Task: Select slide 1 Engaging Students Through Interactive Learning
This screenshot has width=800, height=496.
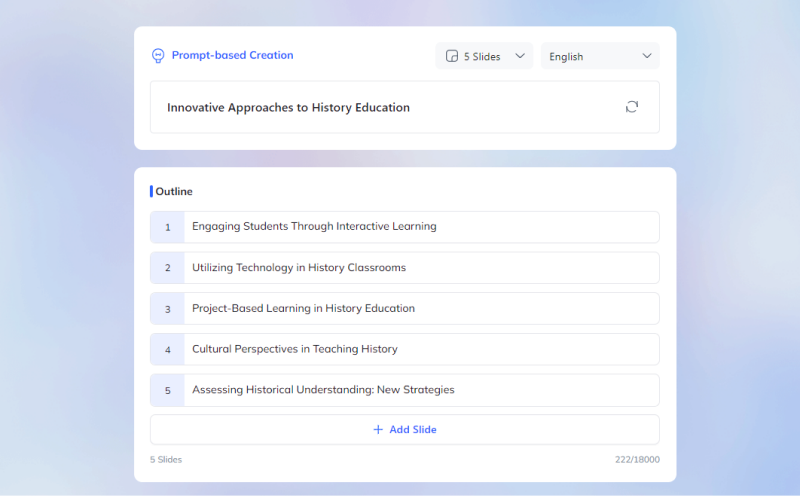Action: tap(314, 227)
